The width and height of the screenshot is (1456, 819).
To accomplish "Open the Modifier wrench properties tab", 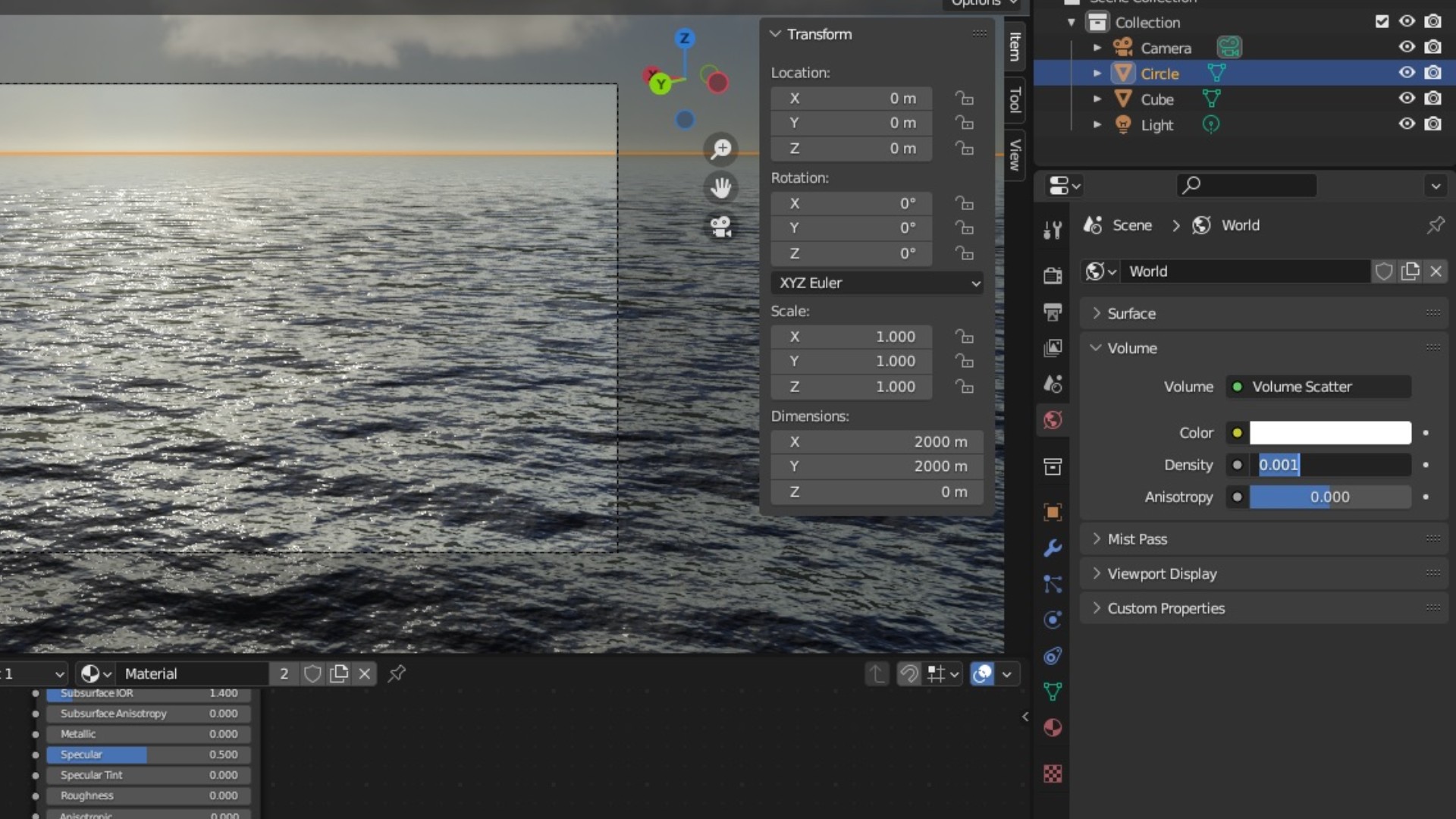I will coord(1053,548).
